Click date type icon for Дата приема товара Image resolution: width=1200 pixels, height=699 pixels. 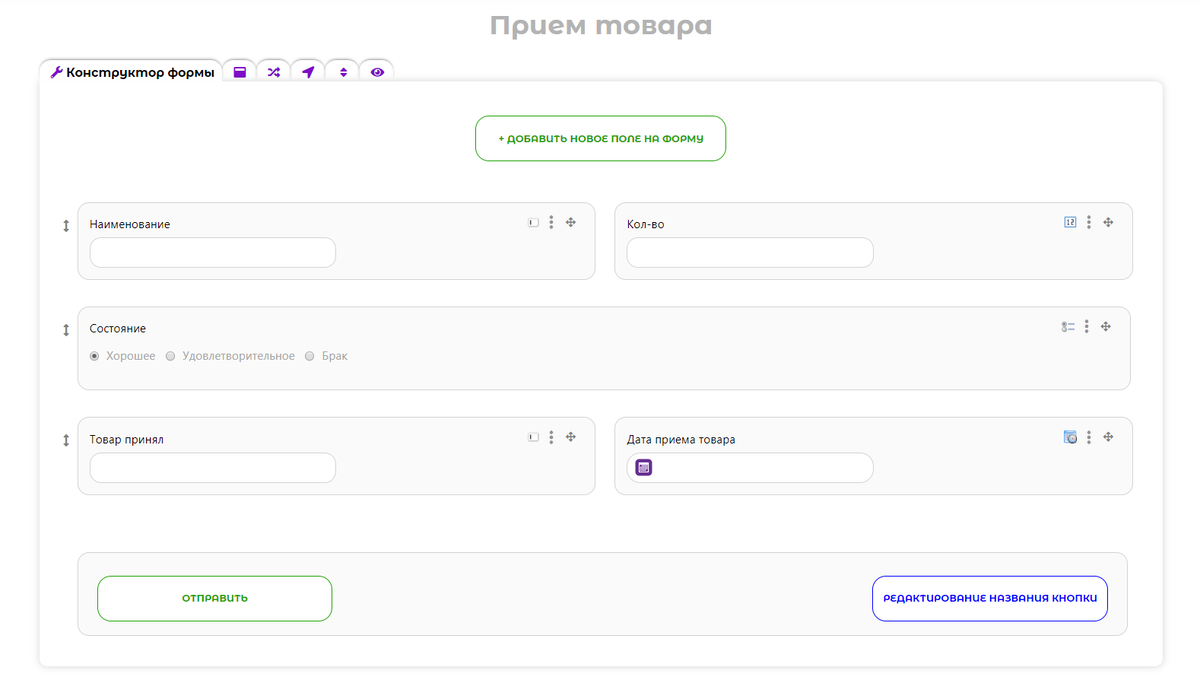(x=1070, y=437)
